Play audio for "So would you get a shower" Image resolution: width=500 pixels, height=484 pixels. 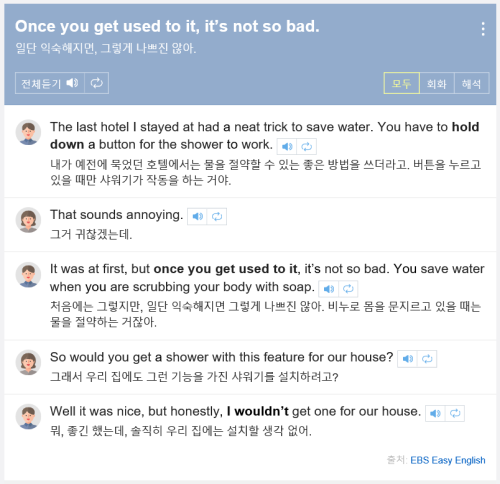point(407,359)
